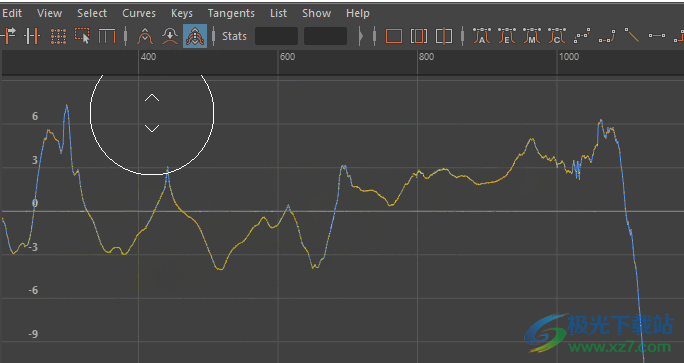Open the View menu
Viewport: 684px width, 363px height.
pyautogui.click(x=49, y=13)
